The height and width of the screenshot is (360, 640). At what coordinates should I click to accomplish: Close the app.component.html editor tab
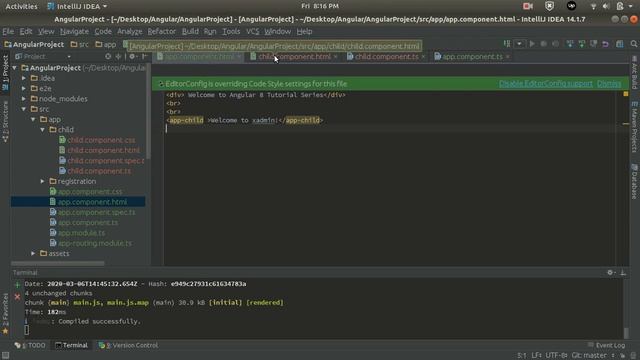point(239,57)
